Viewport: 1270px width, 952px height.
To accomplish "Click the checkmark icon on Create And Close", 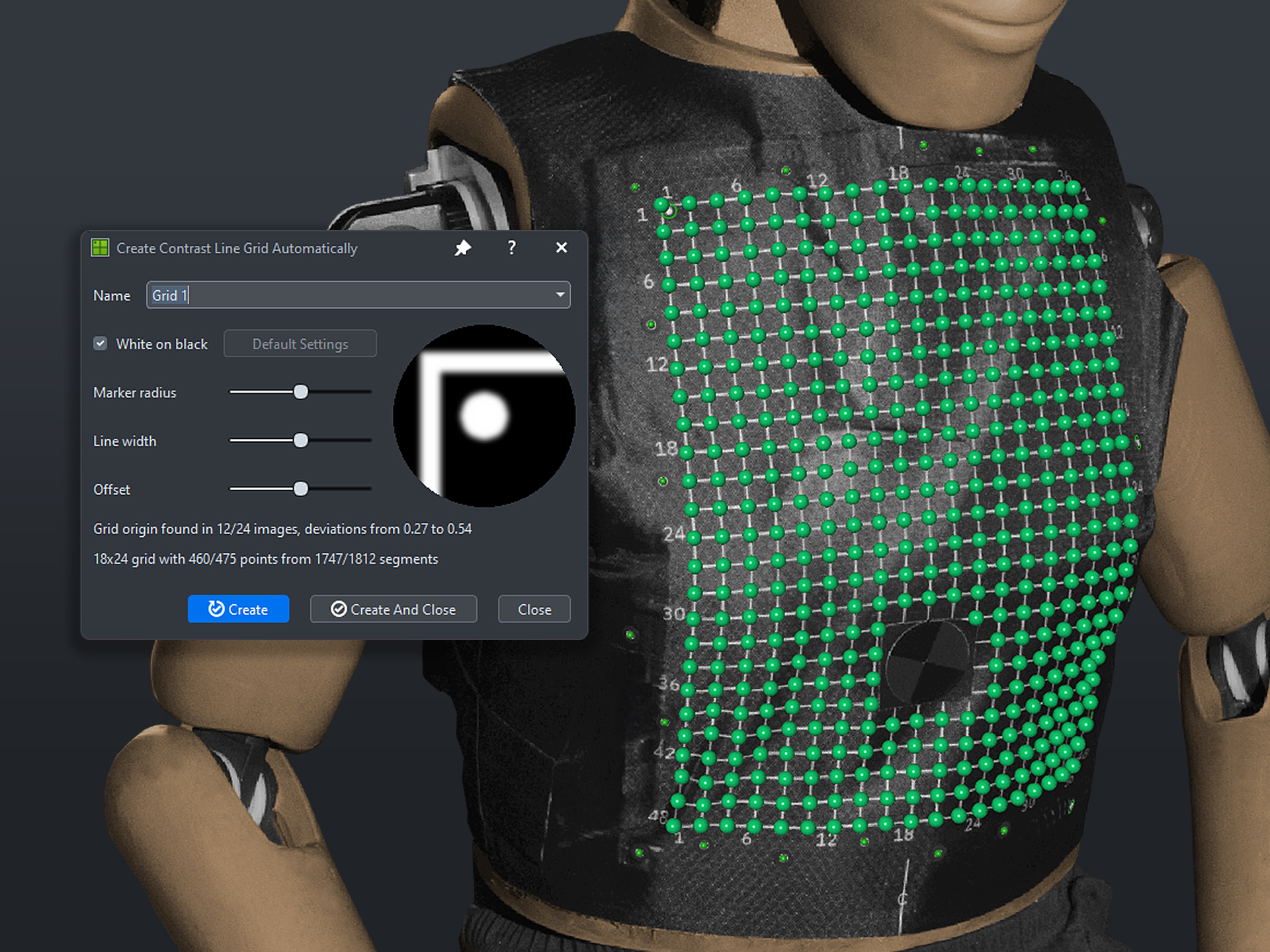I will (x=339, y=609).
